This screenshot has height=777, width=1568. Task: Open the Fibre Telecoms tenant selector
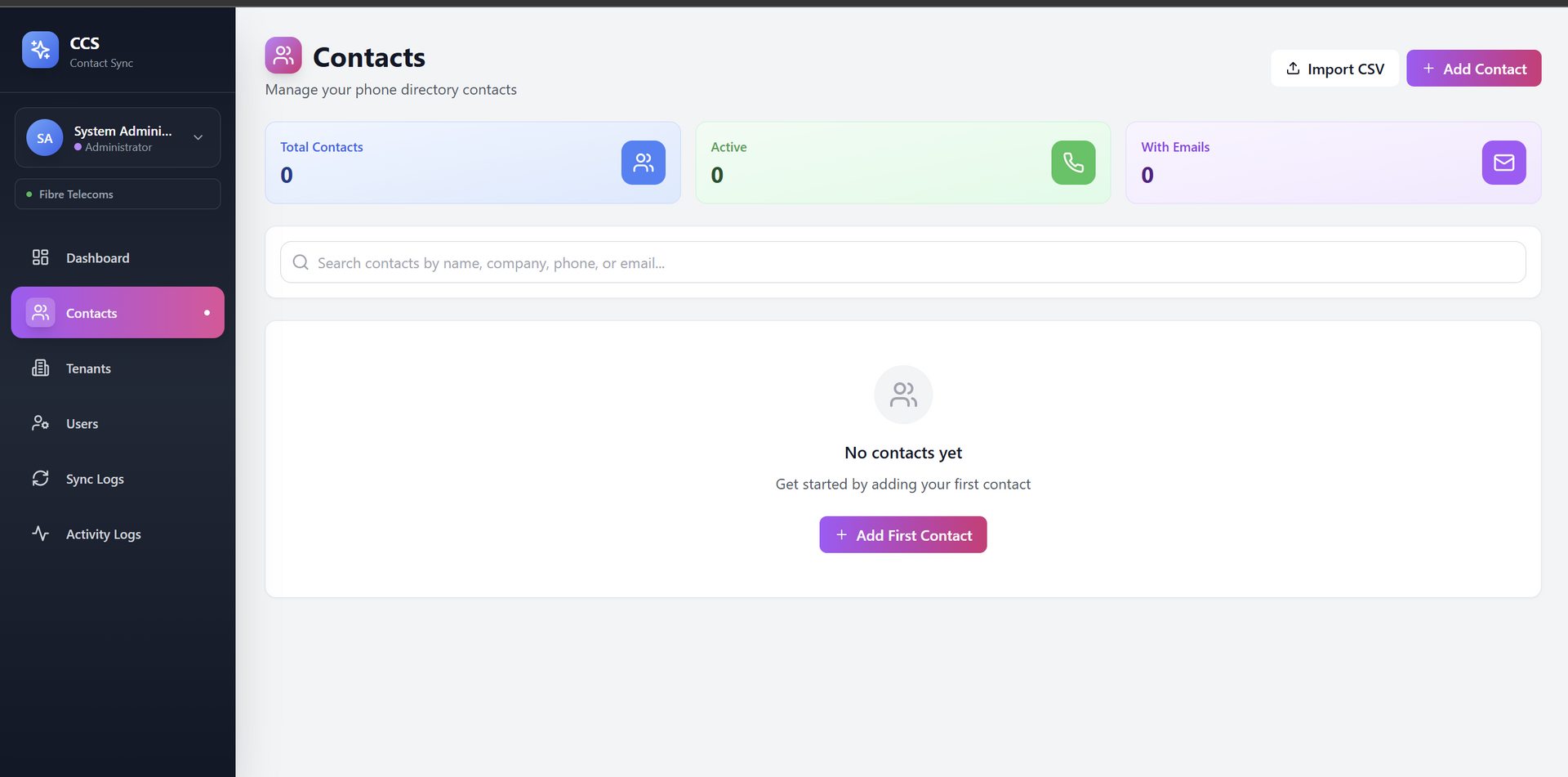click(118, 194)
